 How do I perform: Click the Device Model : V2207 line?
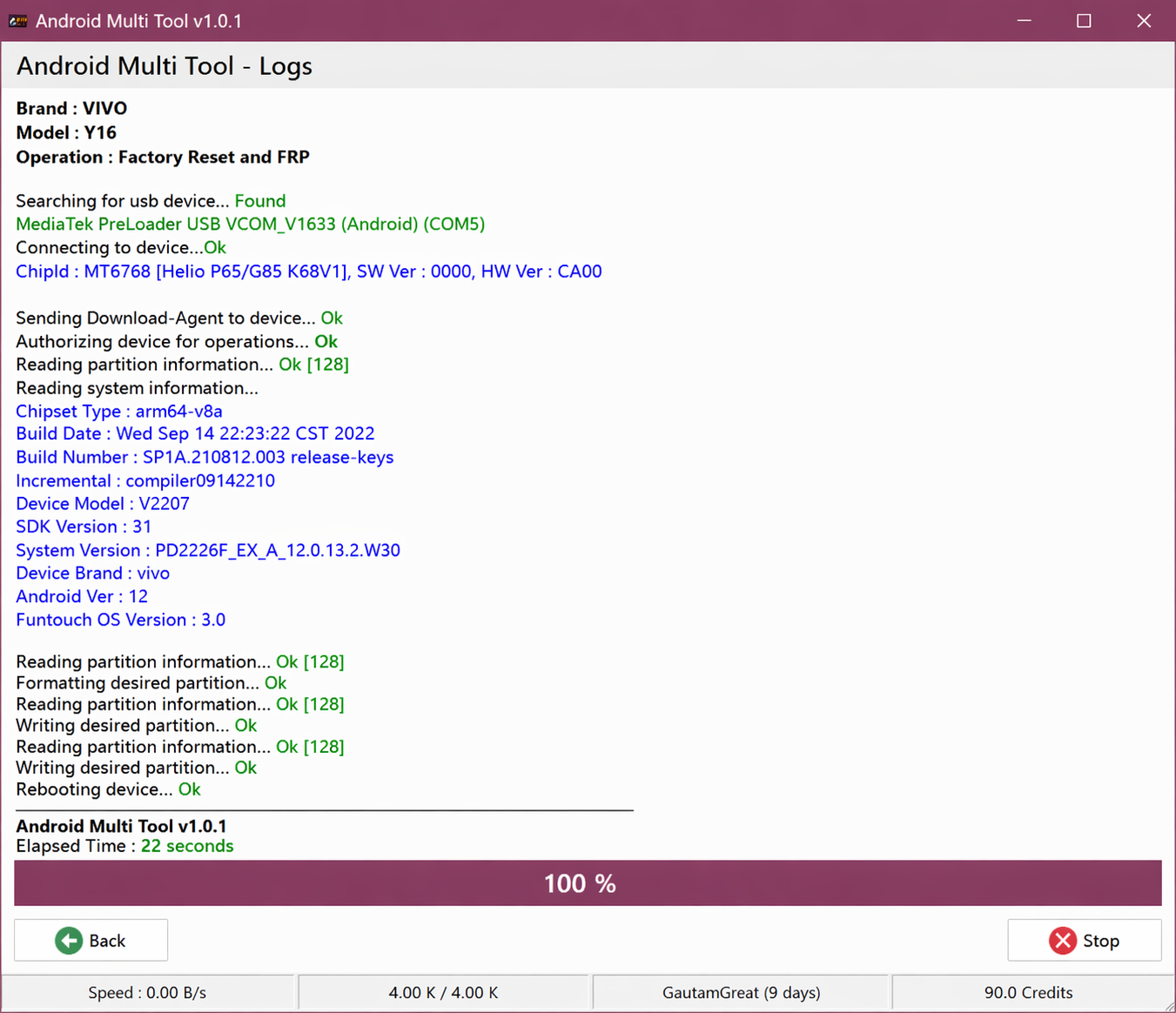(103, 504)
